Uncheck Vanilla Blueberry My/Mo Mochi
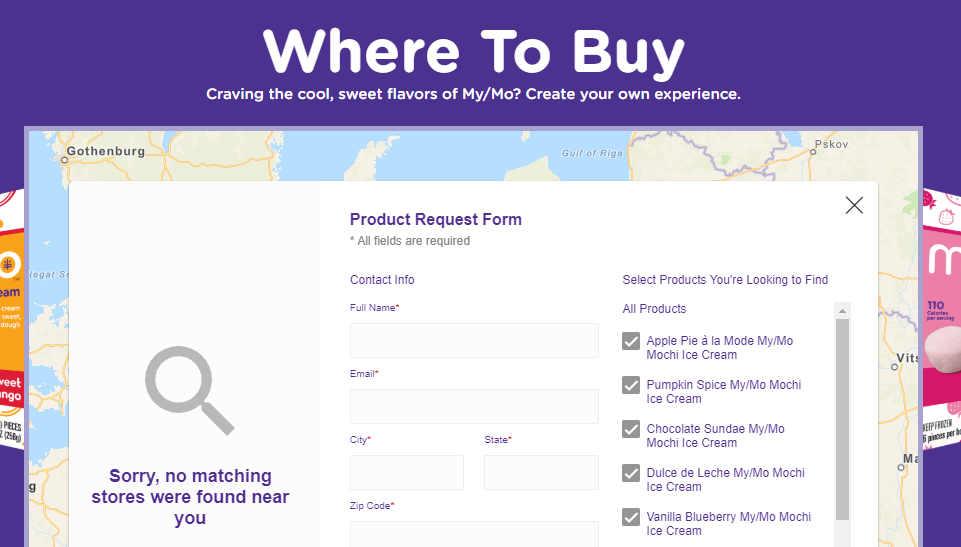This screenshot has width=961, height=547. (x=631, y=518)
